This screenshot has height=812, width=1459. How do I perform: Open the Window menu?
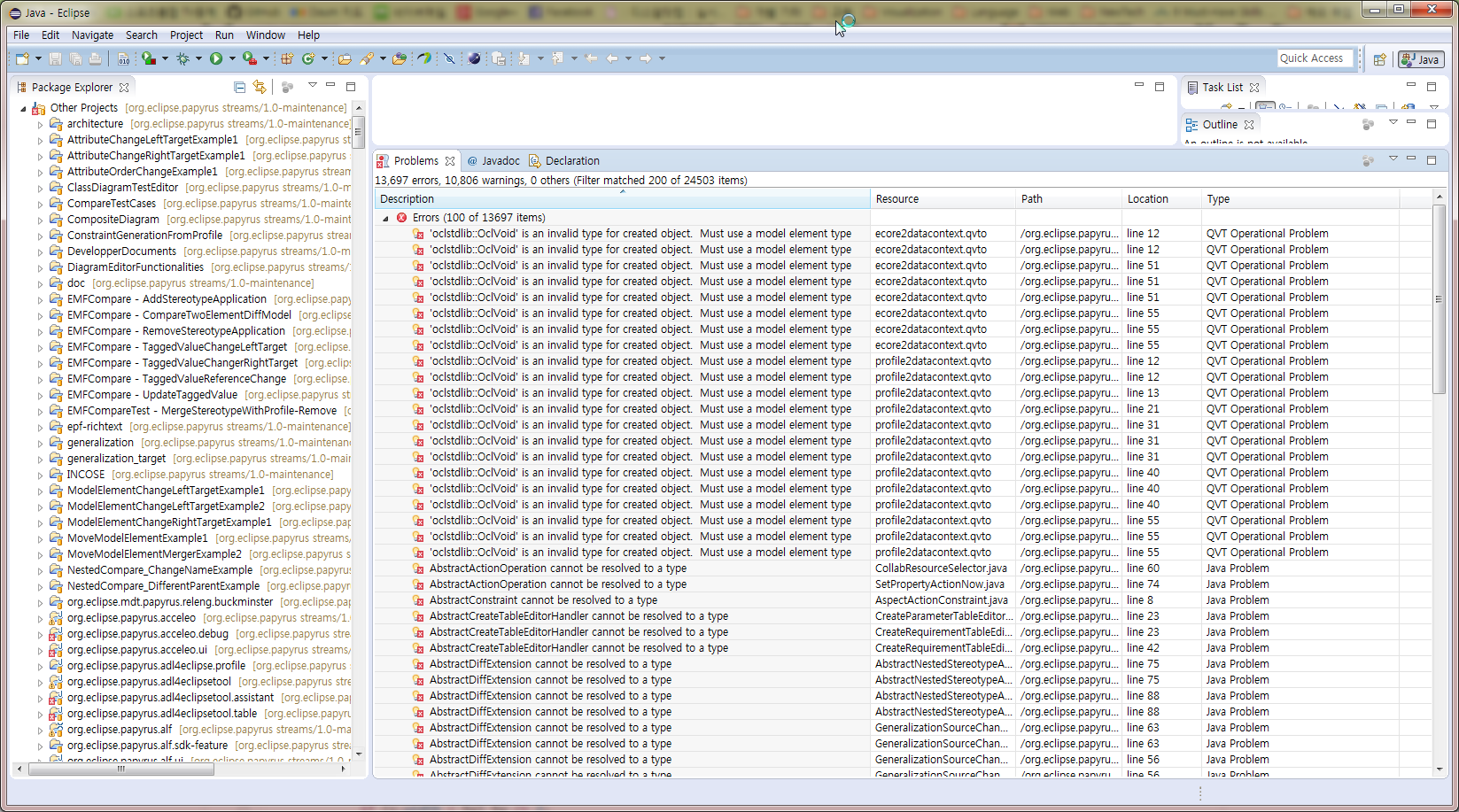[266, 35]
